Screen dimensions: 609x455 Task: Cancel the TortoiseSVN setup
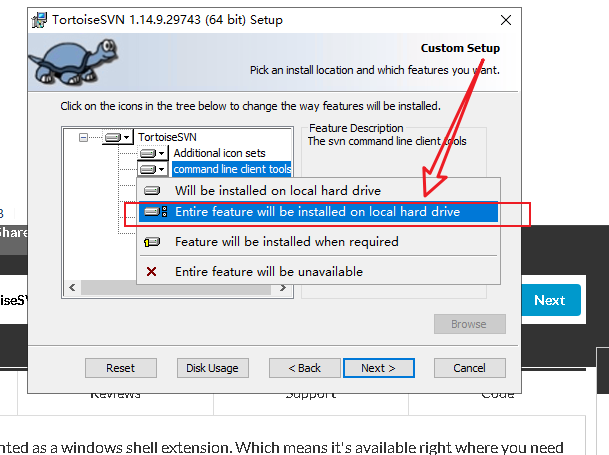(x=470, y=368)
